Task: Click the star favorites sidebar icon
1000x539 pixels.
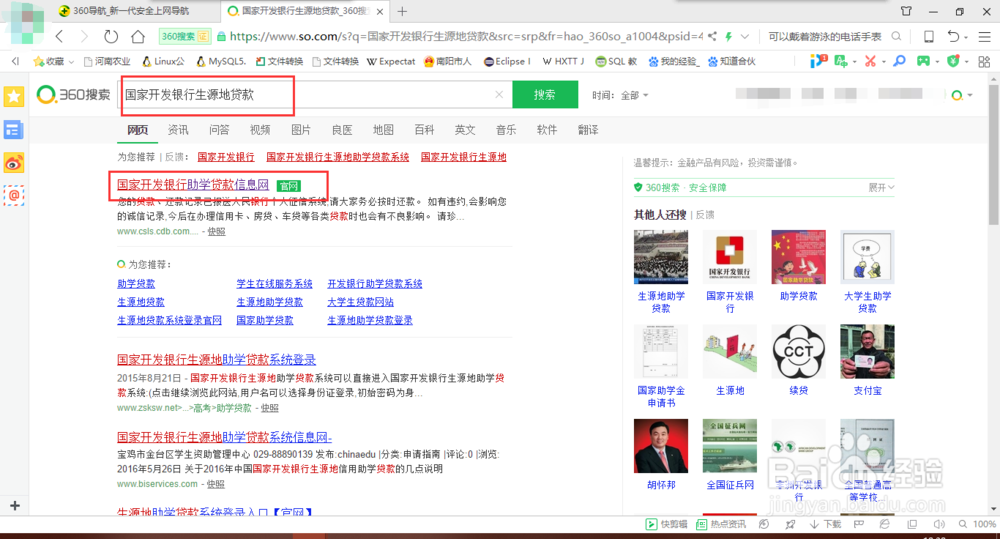Action: (x=13, y=96)
